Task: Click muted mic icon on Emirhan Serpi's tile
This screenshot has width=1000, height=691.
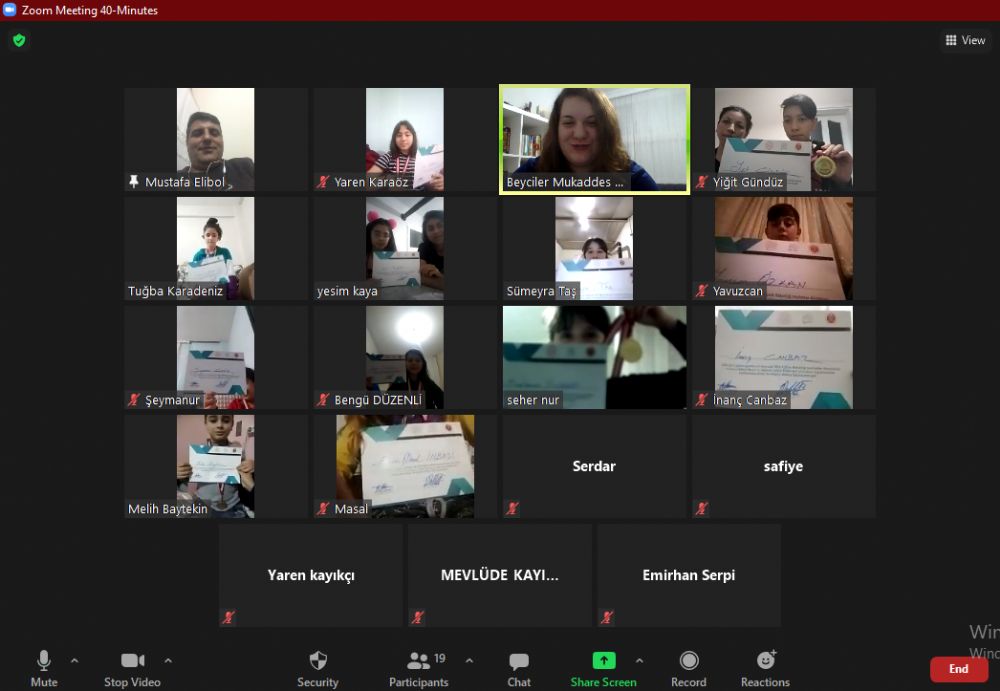Action: [x=608, y=618]
